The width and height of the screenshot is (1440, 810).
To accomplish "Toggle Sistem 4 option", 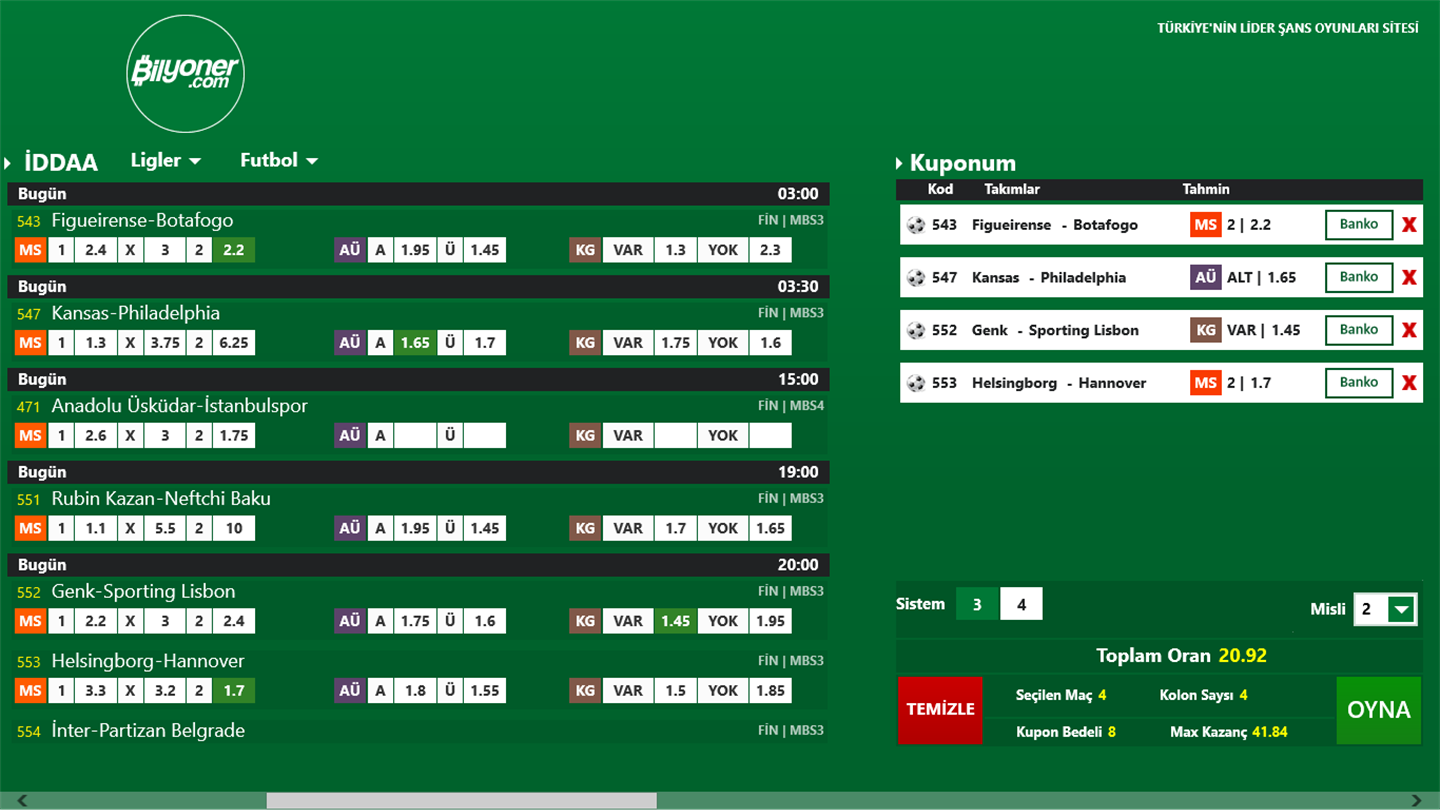I will (1021, 604).
